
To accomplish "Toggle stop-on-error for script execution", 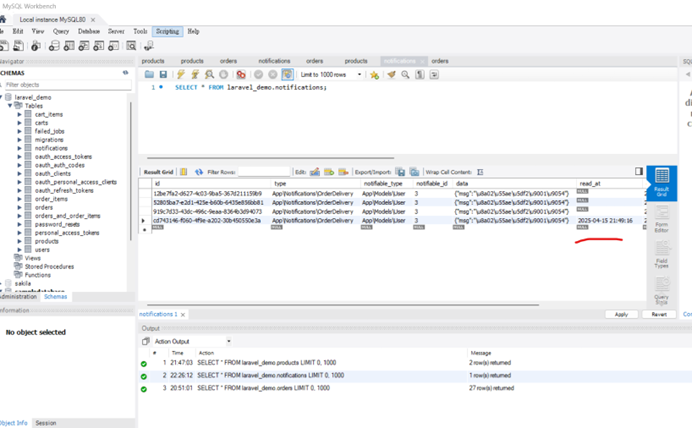I will point(241,75).
